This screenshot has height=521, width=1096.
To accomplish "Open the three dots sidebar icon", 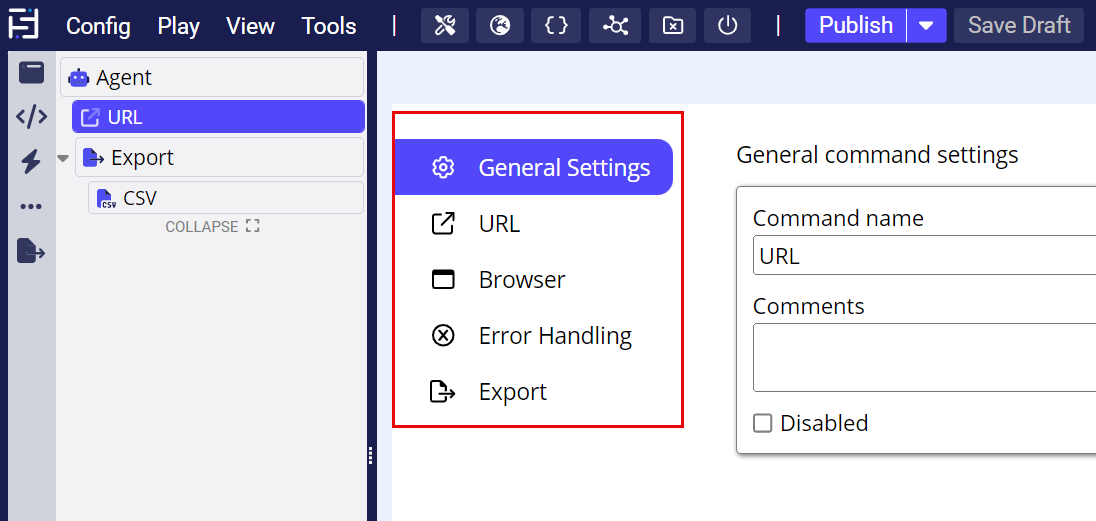I will click(31, 207).
